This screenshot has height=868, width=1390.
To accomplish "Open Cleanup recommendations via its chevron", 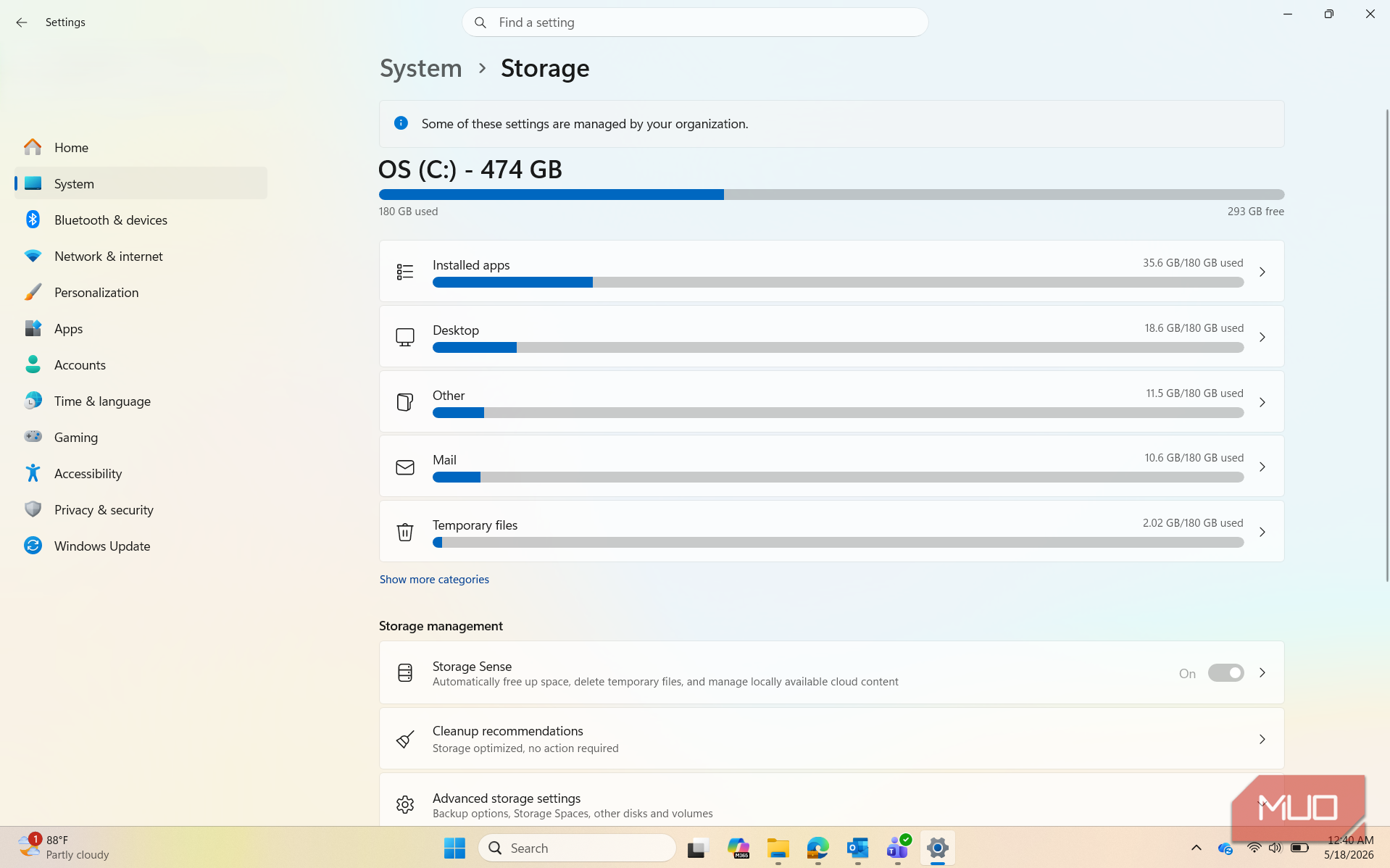I will [1262, 739].
